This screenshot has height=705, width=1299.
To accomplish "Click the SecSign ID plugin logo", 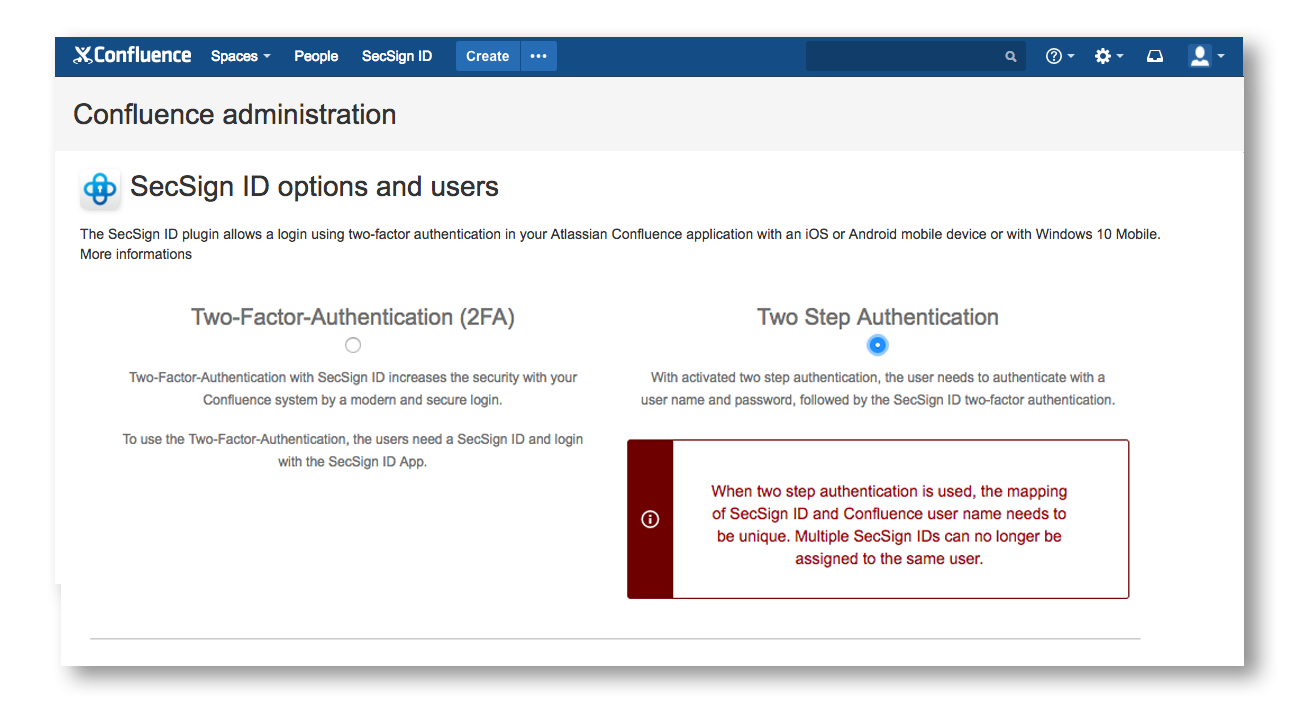I will (x=99, y=187).
